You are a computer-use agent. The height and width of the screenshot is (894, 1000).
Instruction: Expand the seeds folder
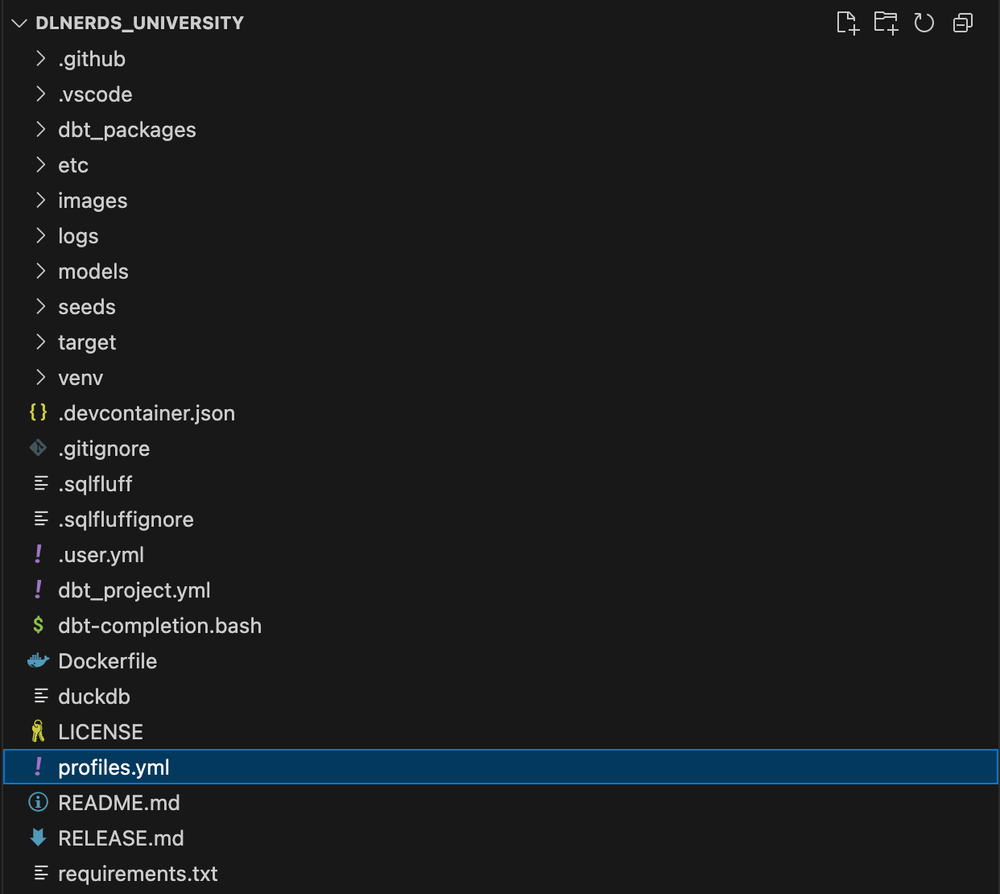point(86,306)
